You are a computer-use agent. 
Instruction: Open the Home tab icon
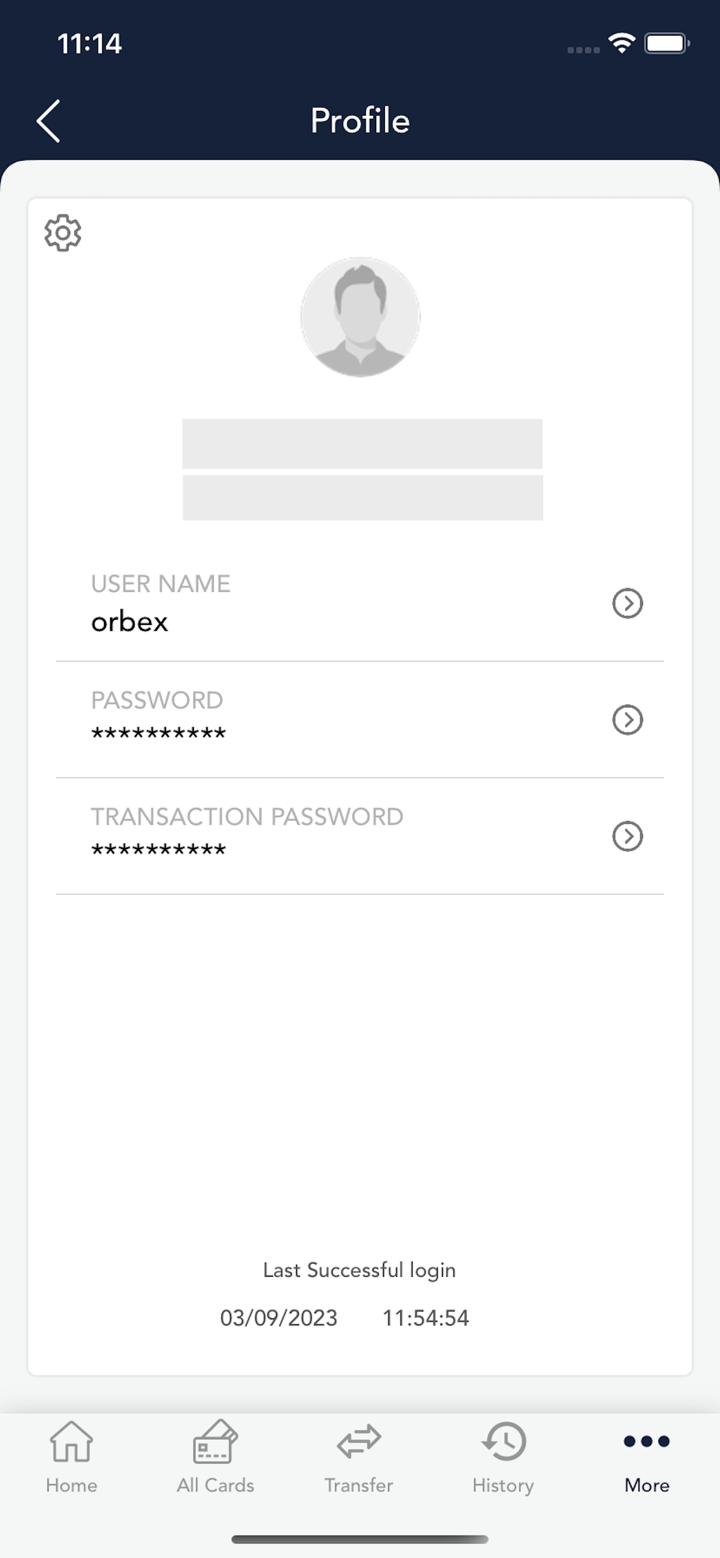pyautogui.click(x=70, y=1443)
